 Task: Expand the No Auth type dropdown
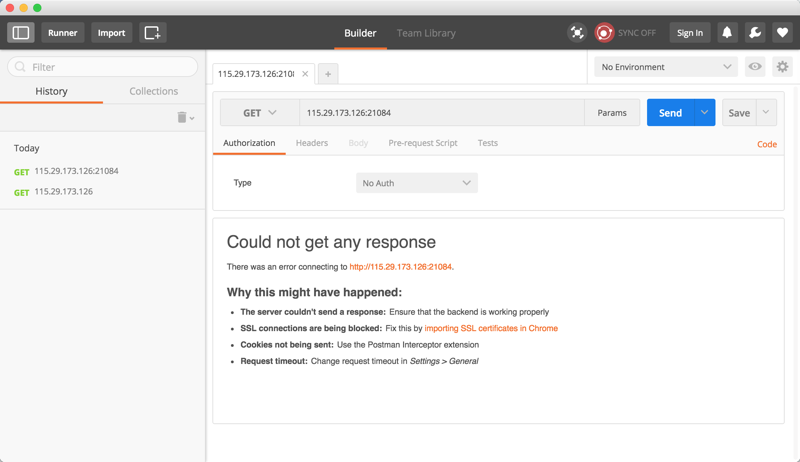click(x=416, y=183)
